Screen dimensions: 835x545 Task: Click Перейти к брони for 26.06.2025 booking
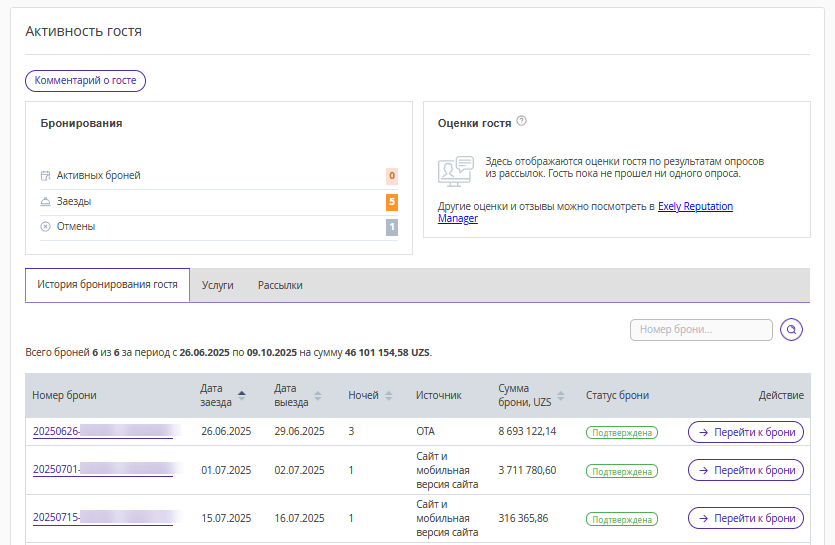coord(745,432)
